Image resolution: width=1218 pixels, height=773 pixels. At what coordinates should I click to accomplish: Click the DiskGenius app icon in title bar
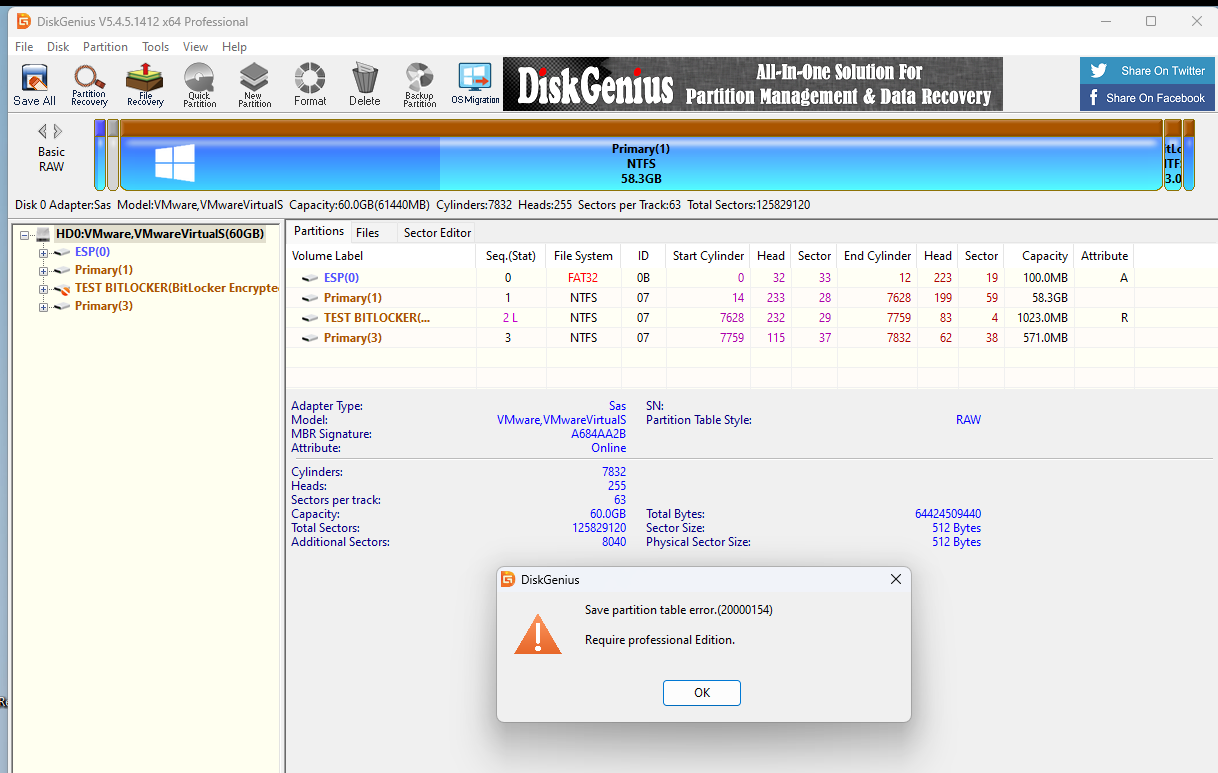point(23,21)
